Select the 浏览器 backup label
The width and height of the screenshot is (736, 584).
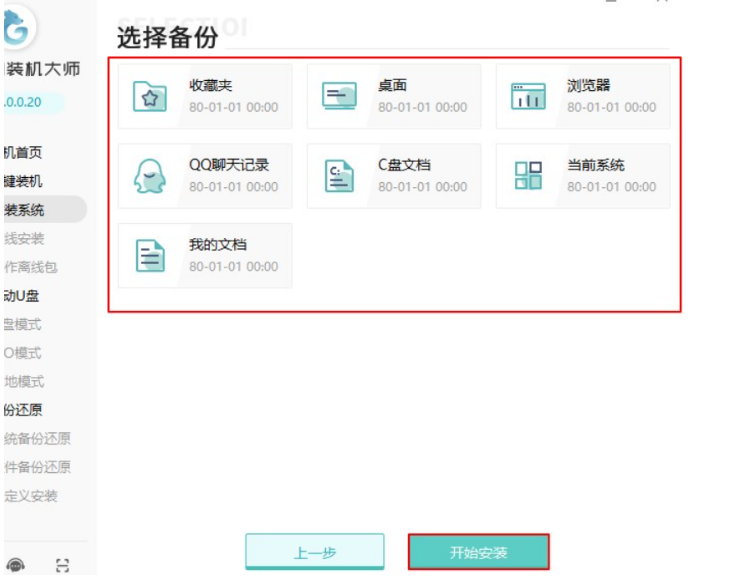tap(589, 85)
